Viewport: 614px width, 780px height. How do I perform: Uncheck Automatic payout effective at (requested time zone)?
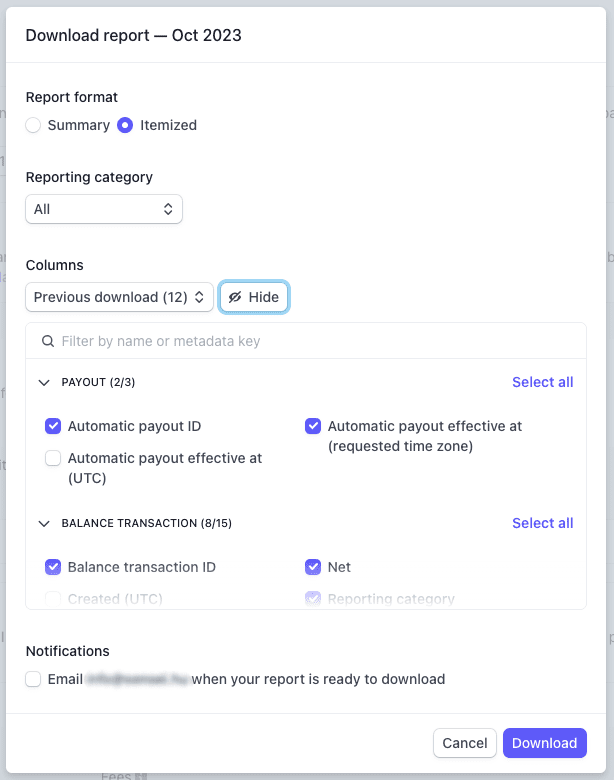click(313, 426)
